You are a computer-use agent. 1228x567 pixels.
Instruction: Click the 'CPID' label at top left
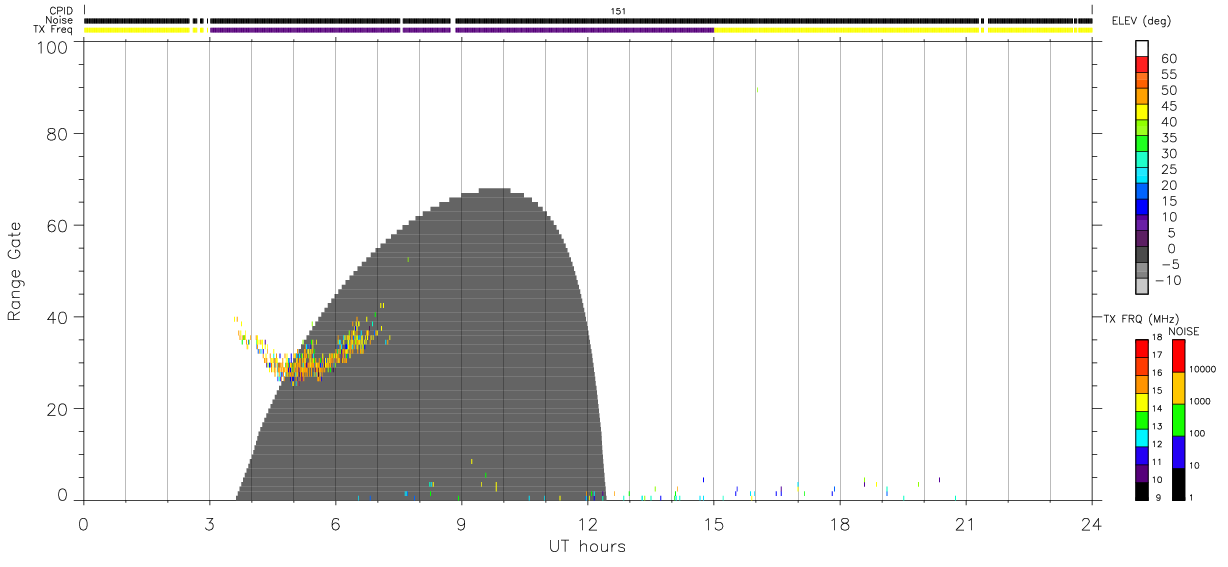click(62, 11)
